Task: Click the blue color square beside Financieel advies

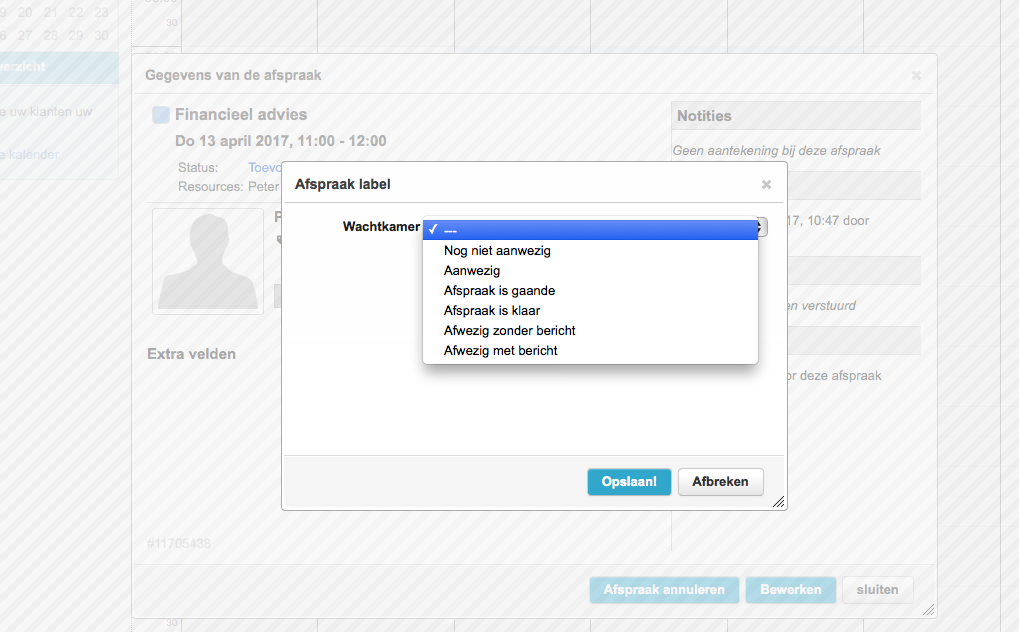Action: [x=161, y=115]
